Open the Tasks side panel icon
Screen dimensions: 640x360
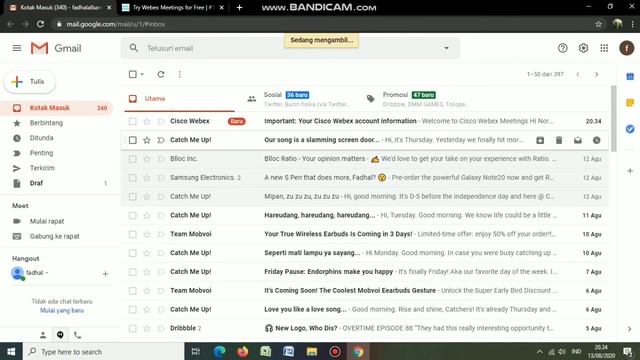pos(630,129)
